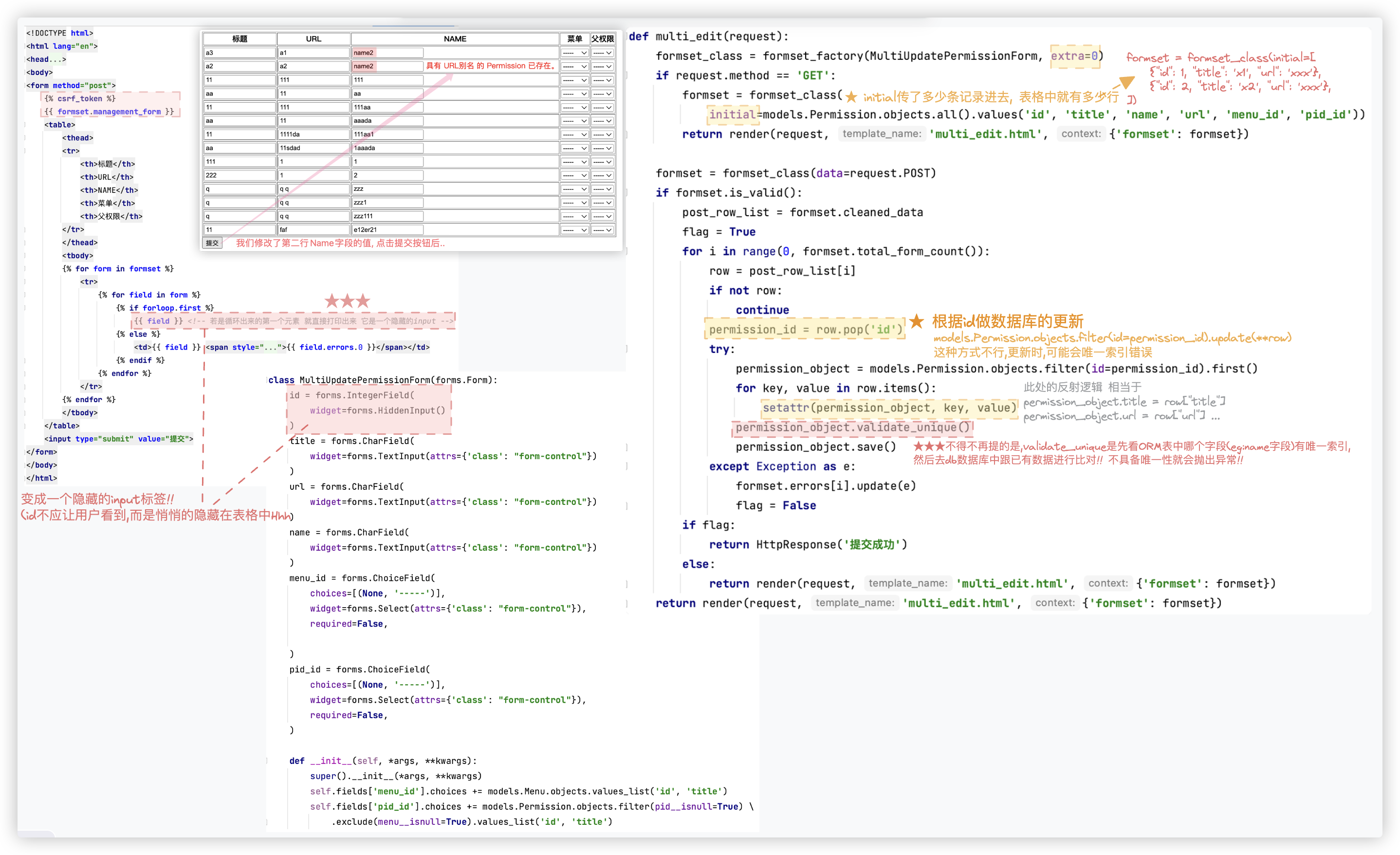This screenshot has width=1400, height=855.
Task: Click 'permission_object.validate_unique()' highlighted line
Action: click(852, 427)
